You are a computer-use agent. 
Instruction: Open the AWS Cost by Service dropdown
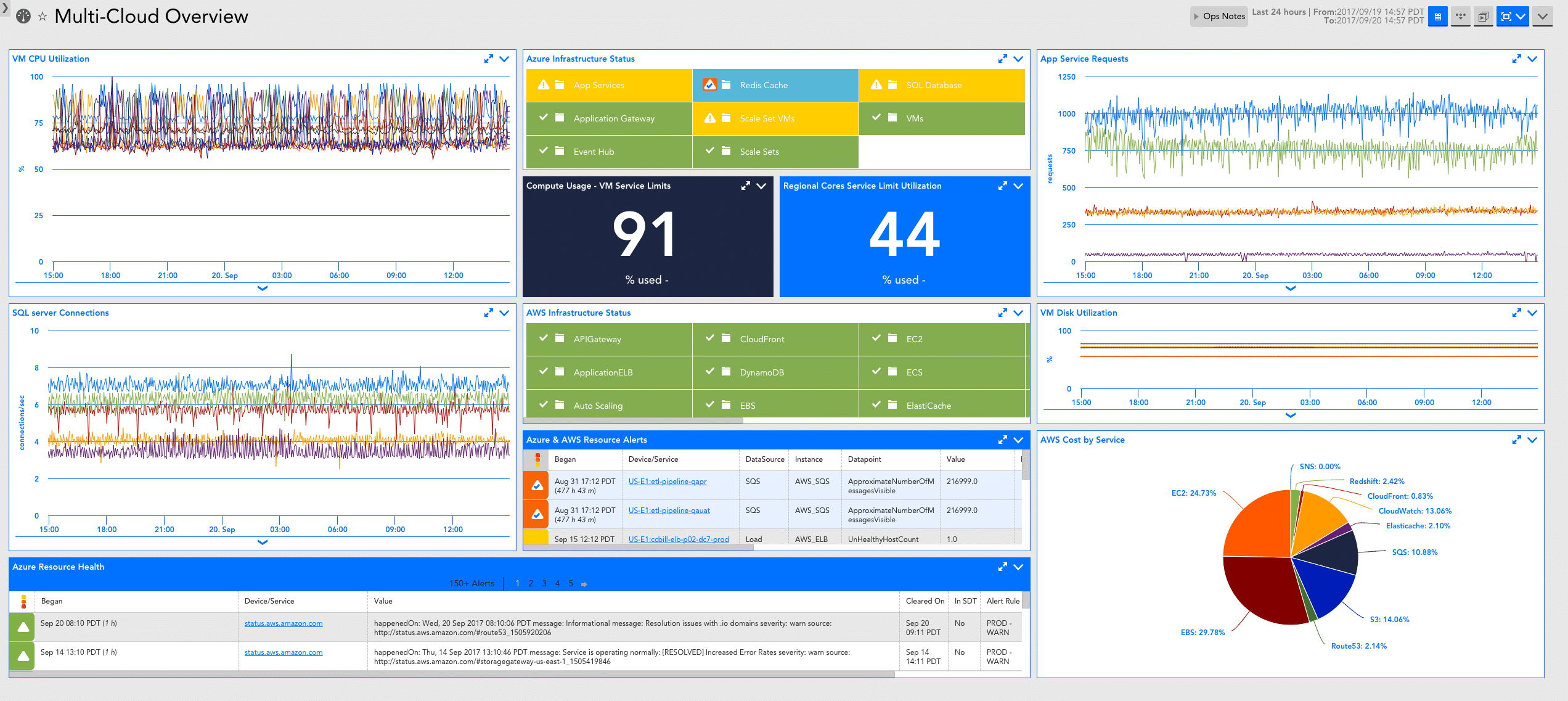pyautogui.click(x=1532, y=440)
